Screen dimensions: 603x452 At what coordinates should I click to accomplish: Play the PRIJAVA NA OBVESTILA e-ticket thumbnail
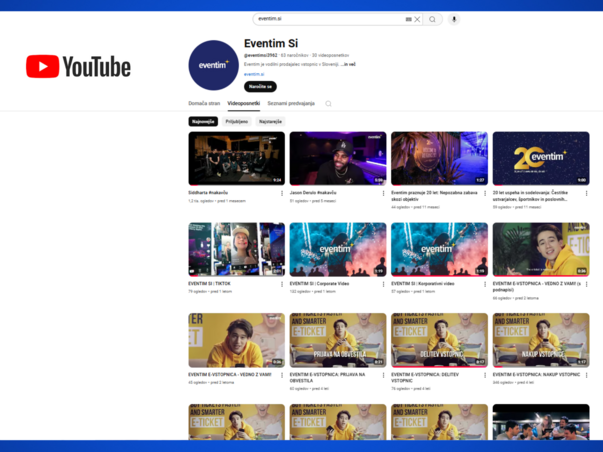pyautogui.click(x=338, y=340)
